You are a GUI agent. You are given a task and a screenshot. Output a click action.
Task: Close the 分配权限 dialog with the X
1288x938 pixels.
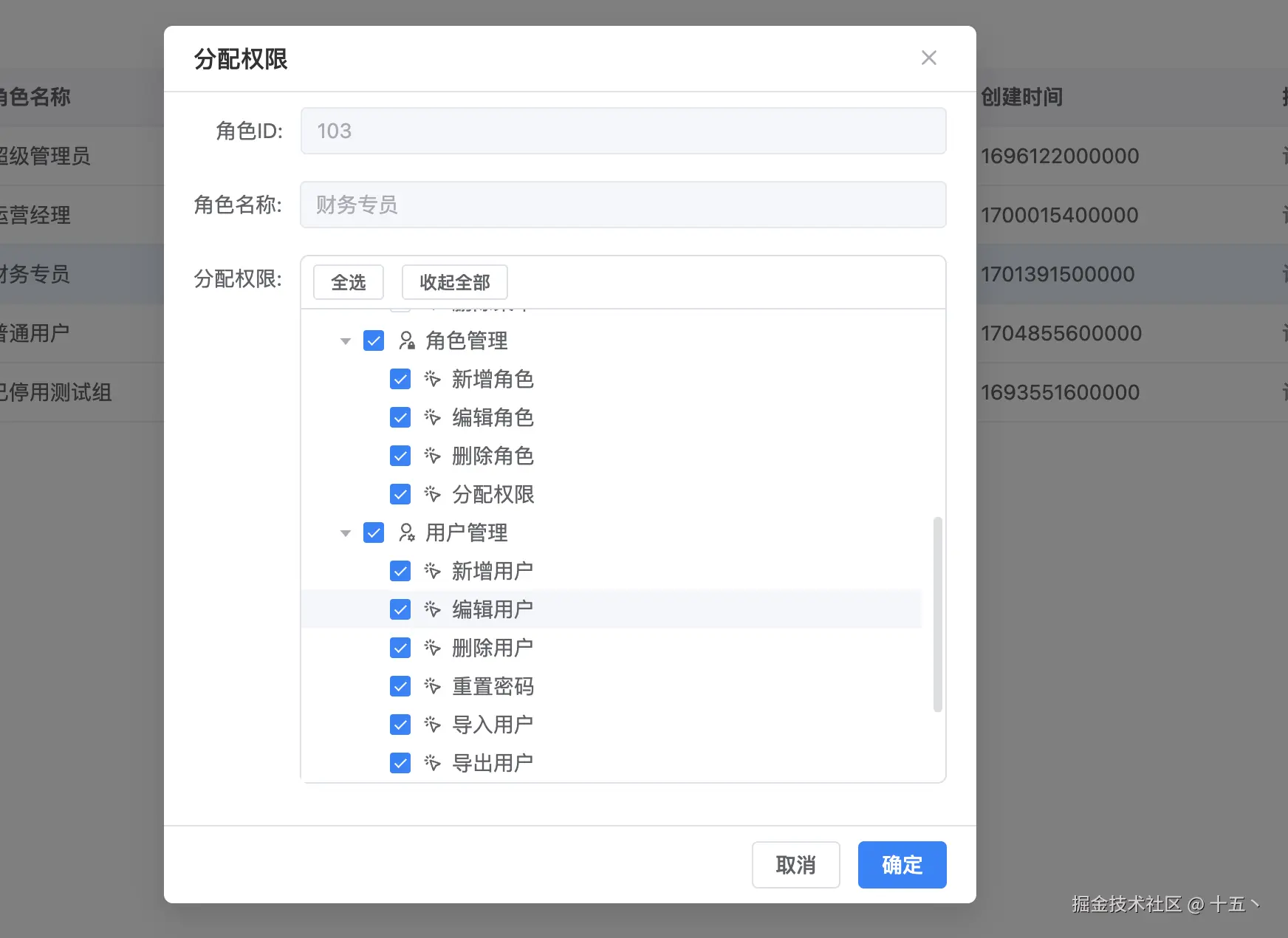click(929, 58)
